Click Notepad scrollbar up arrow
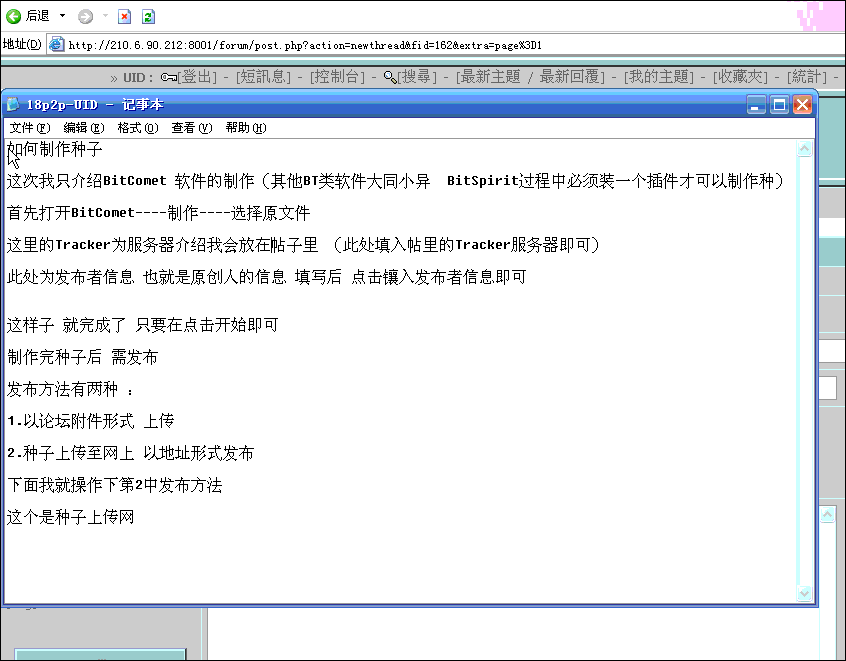The height and width of the screenshot is (661, 846). coord(804,148)
